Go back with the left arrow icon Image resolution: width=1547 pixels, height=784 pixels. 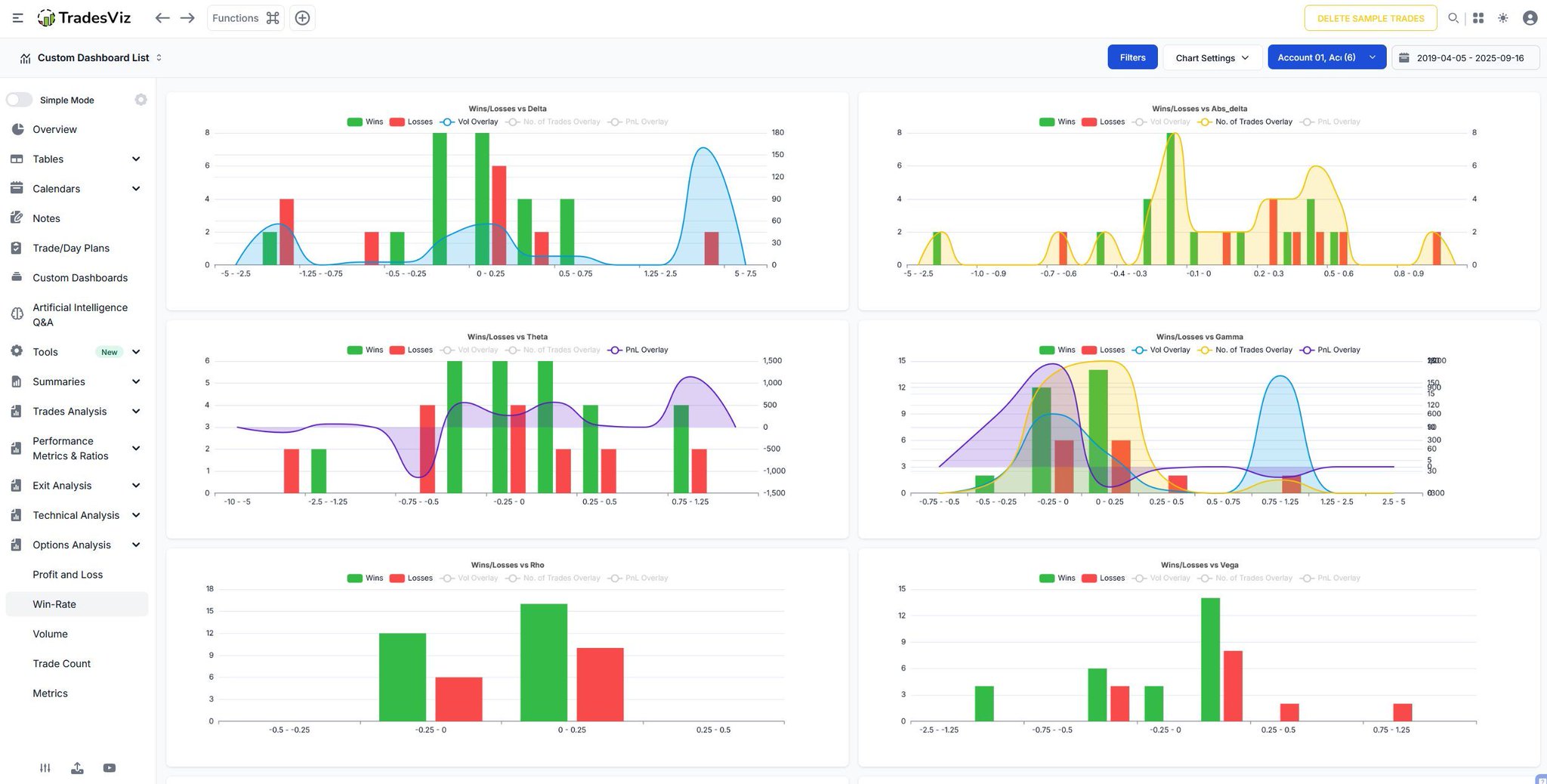point(162,18)
